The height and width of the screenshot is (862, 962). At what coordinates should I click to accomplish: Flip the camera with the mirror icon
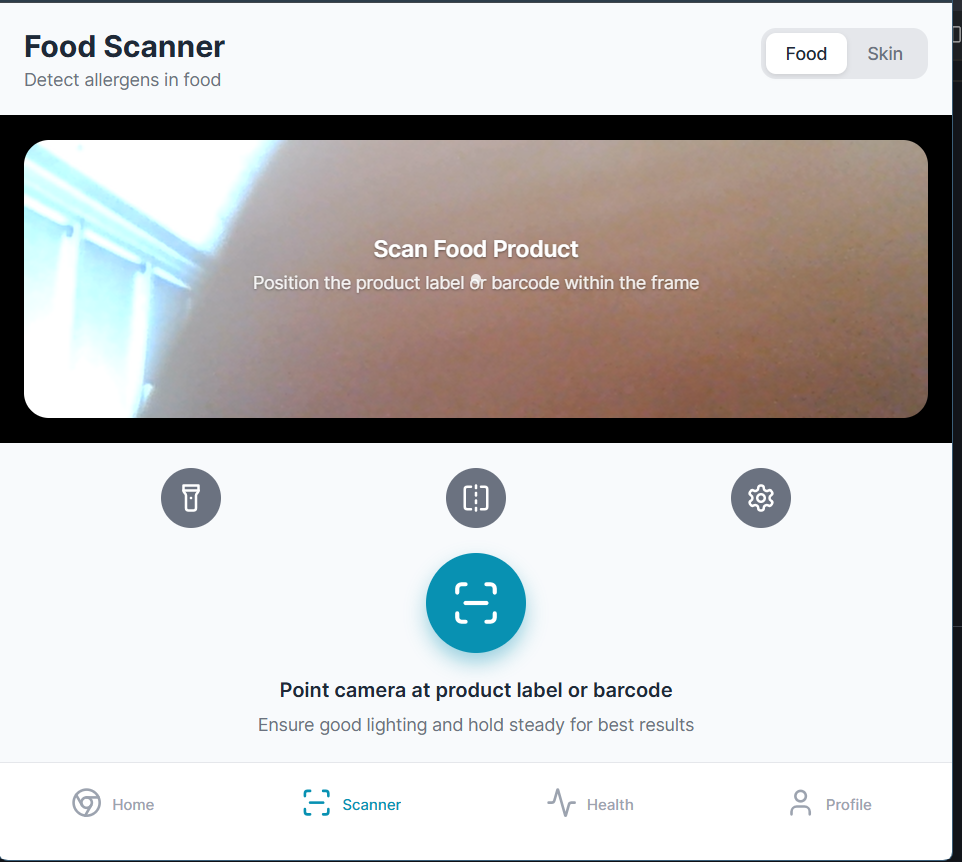(475, 498)
